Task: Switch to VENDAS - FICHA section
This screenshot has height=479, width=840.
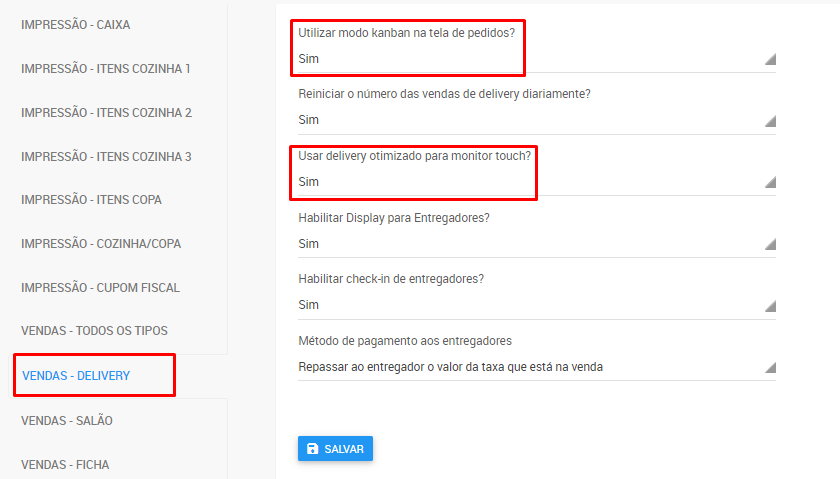Action: 65,465
